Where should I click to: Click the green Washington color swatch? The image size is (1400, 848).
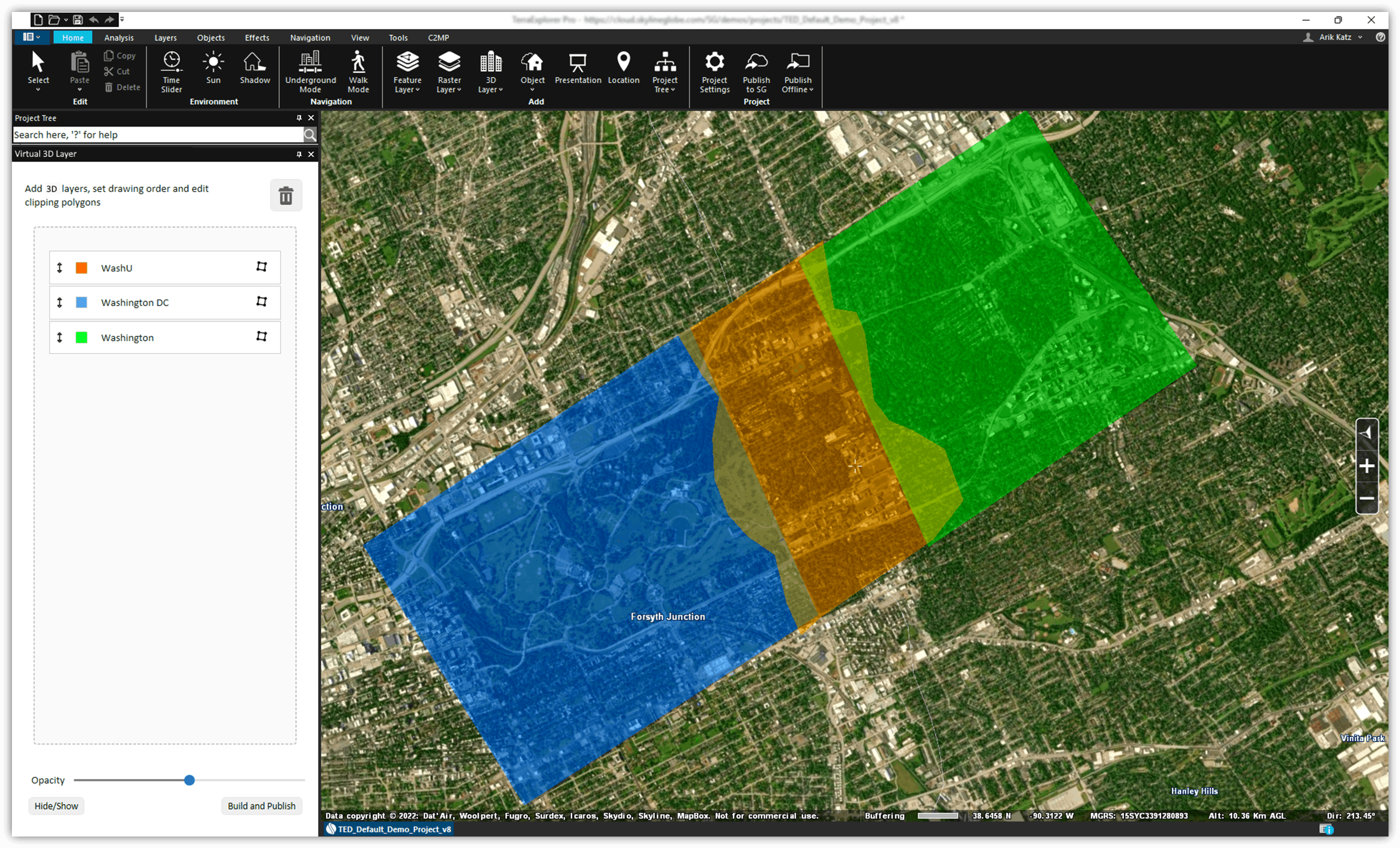click(81, 337)
